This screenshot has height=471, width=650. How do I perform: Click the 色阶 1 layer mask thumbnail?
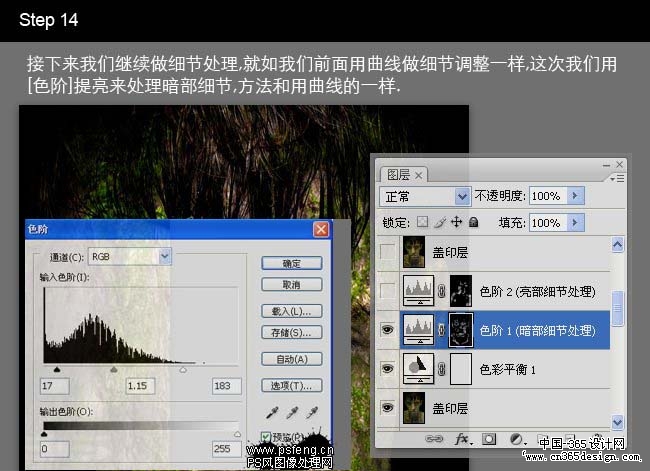coord(461,330)
